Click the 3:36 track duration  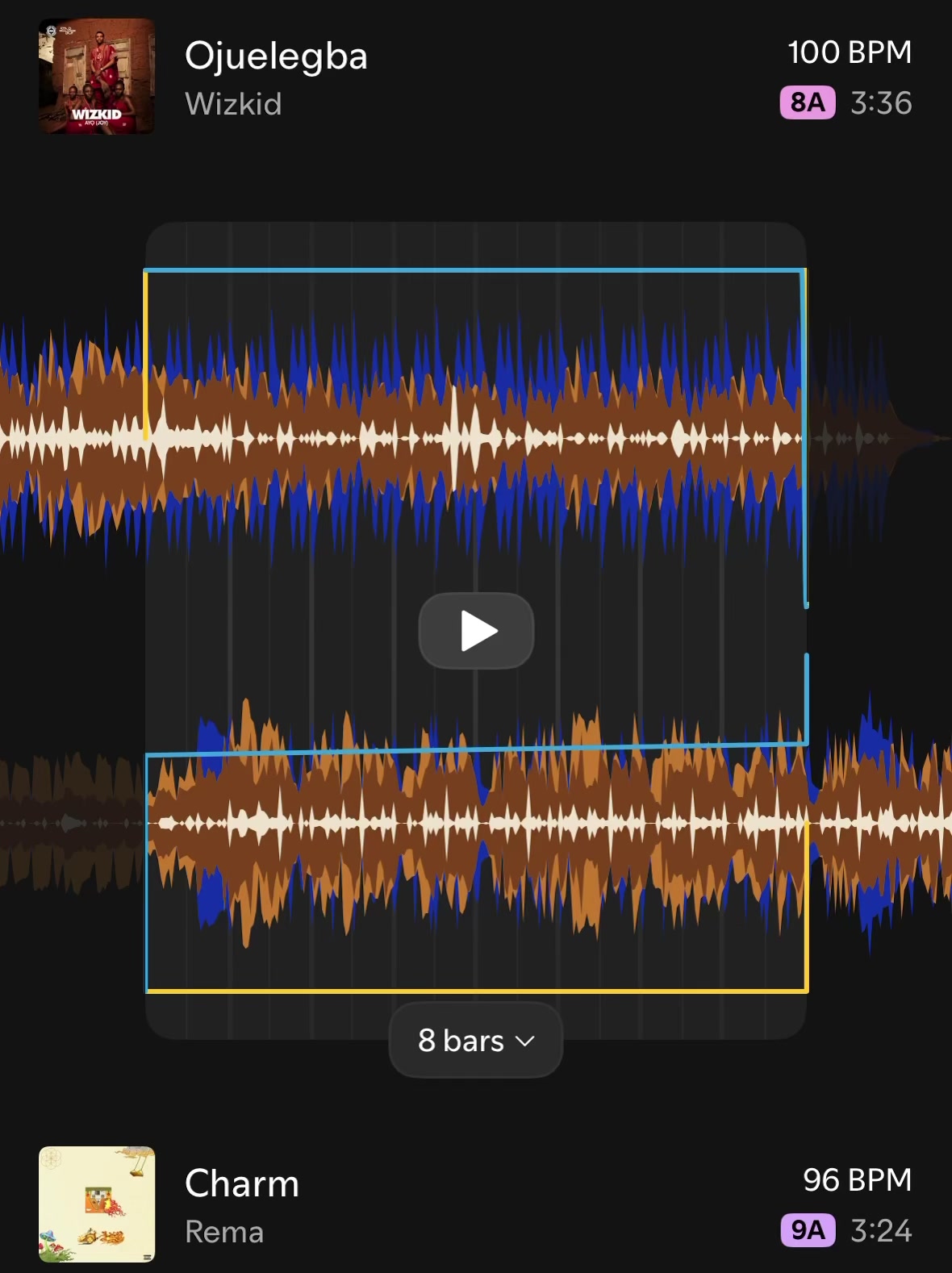881,103
